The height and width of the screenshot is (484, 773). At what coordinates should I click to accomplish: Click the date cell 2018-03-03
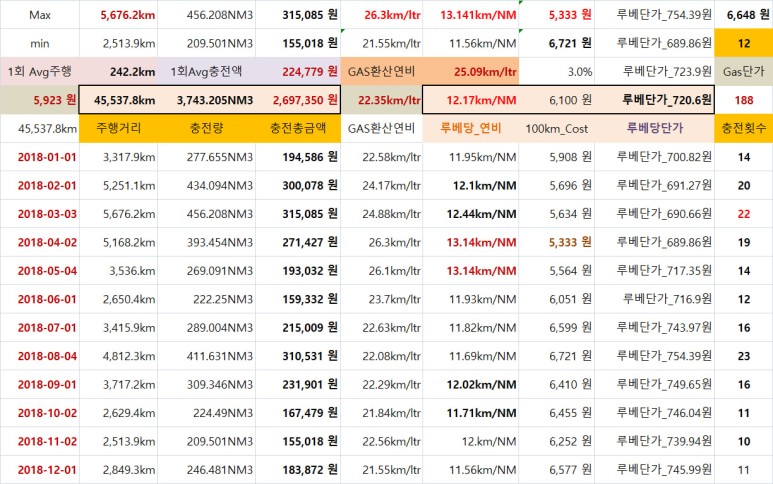(39, 214)
